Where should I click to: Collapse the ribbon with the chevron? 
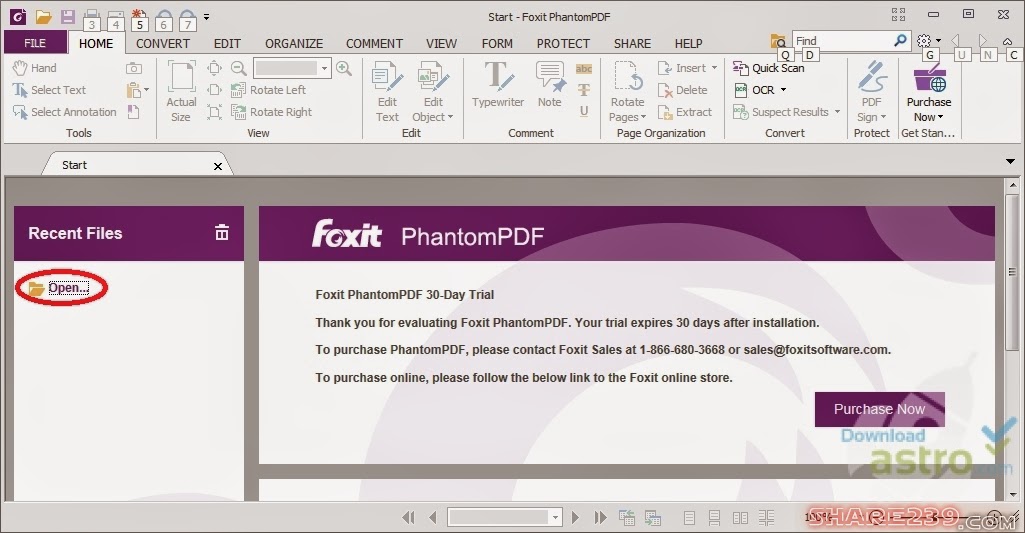(1007, 41)
